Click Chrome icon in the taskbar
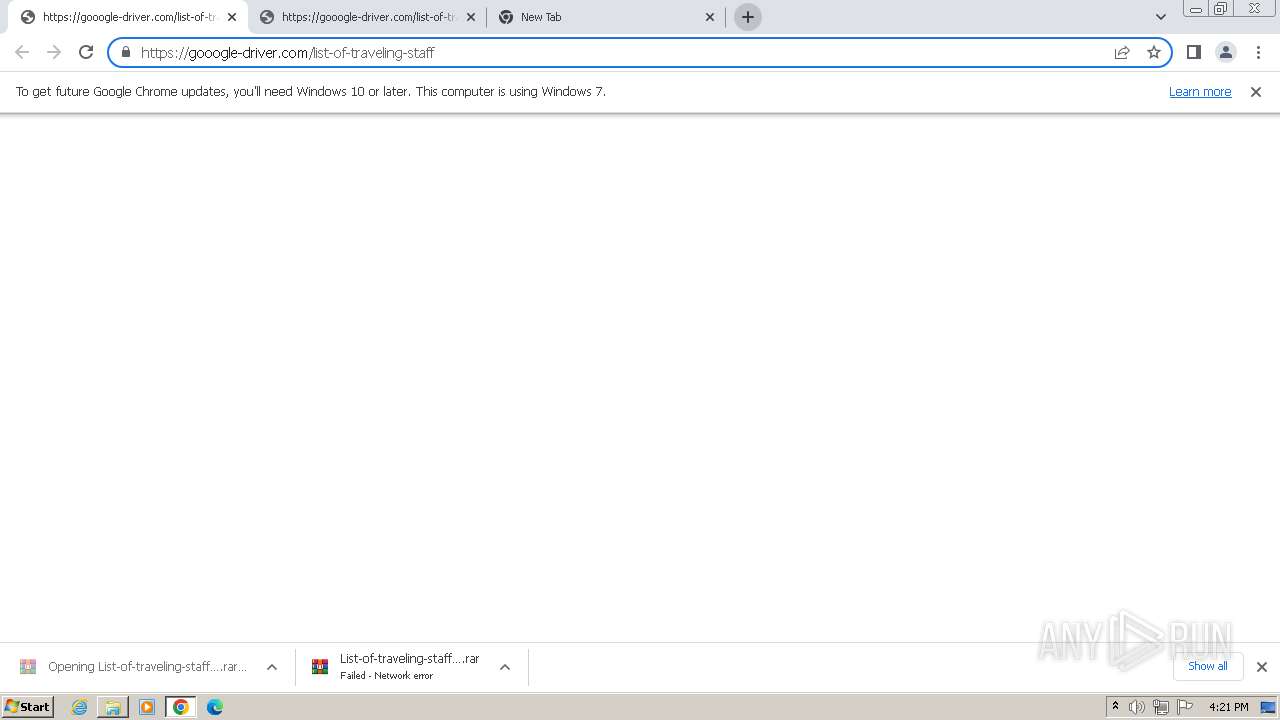This screenshot has width=1280, height=720. pos(181,707)
